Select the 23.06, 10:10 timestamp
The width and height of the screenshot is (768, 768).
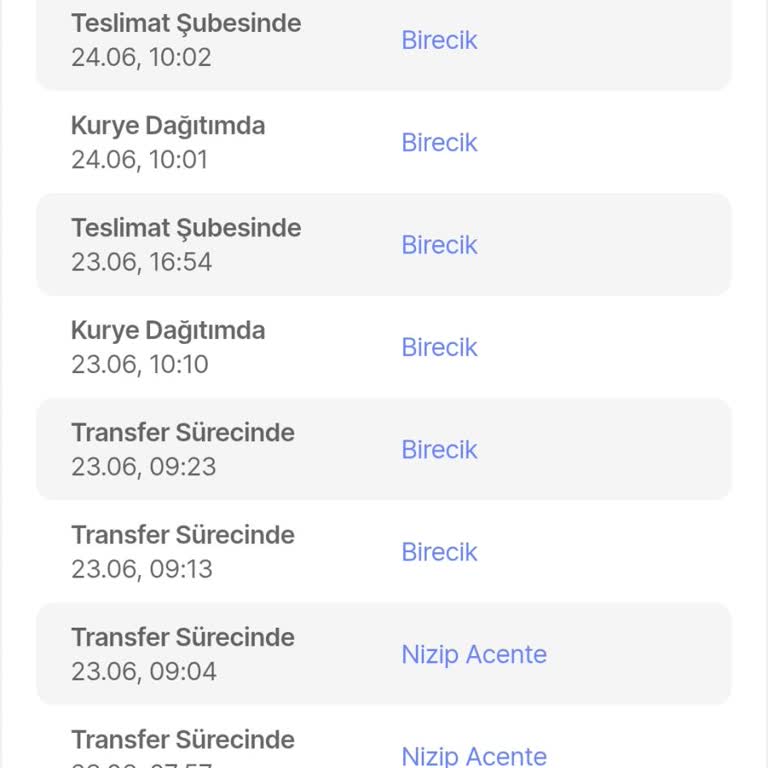coord(140,364)
